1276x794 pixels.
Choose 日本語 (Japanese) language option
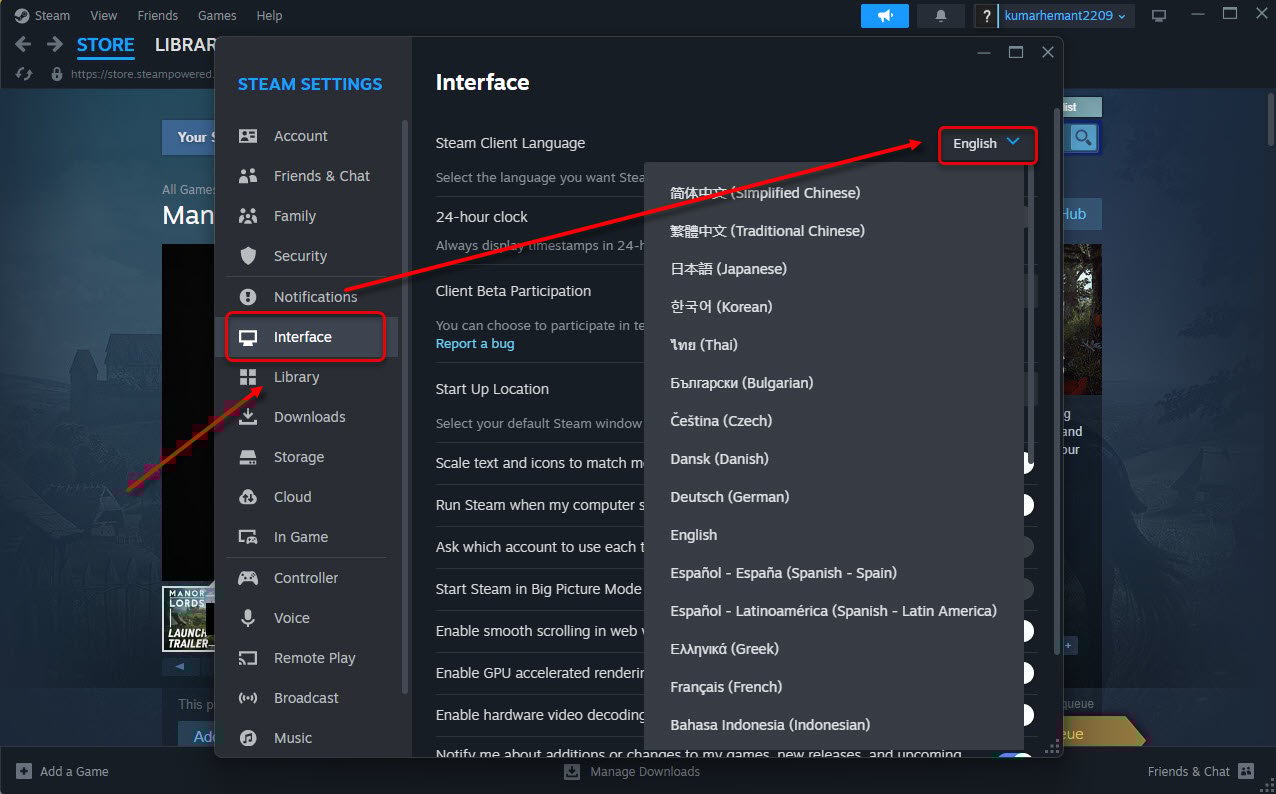tap(728, 269)
